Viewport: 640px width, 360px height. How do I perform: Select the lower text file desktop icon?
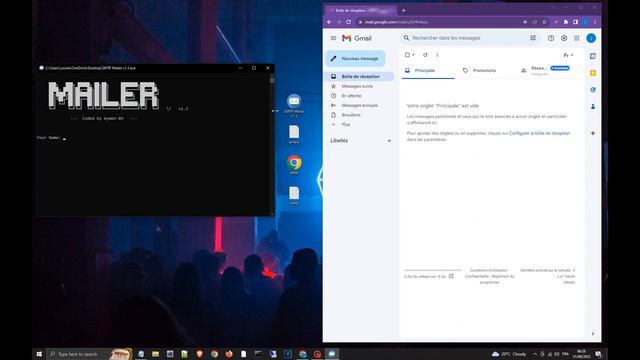coord(294,196)
